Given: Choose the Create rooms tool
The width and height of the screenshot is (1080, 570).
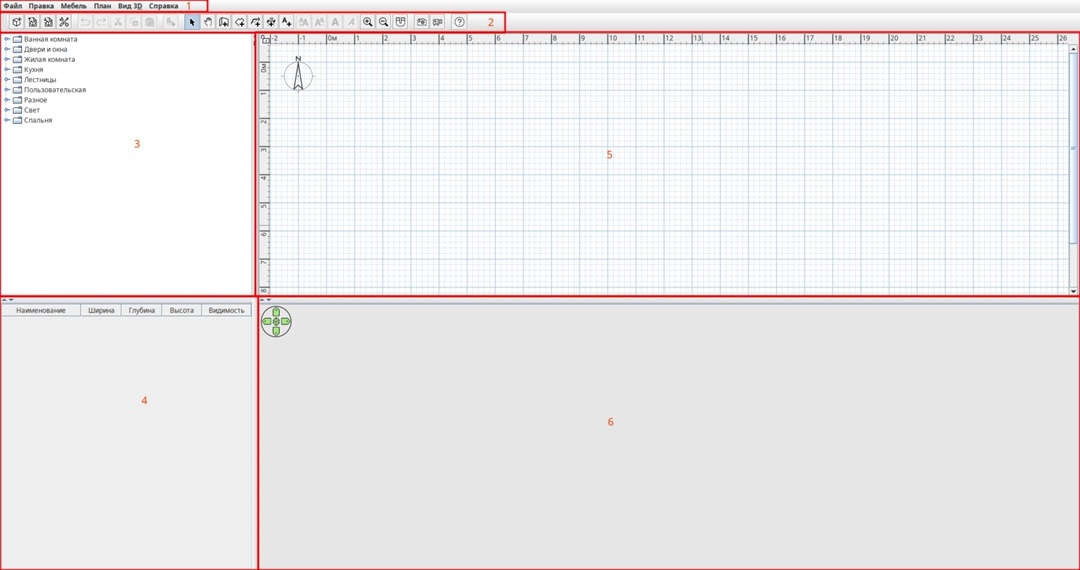Looking at the screenshot, I should click(240, 22).
